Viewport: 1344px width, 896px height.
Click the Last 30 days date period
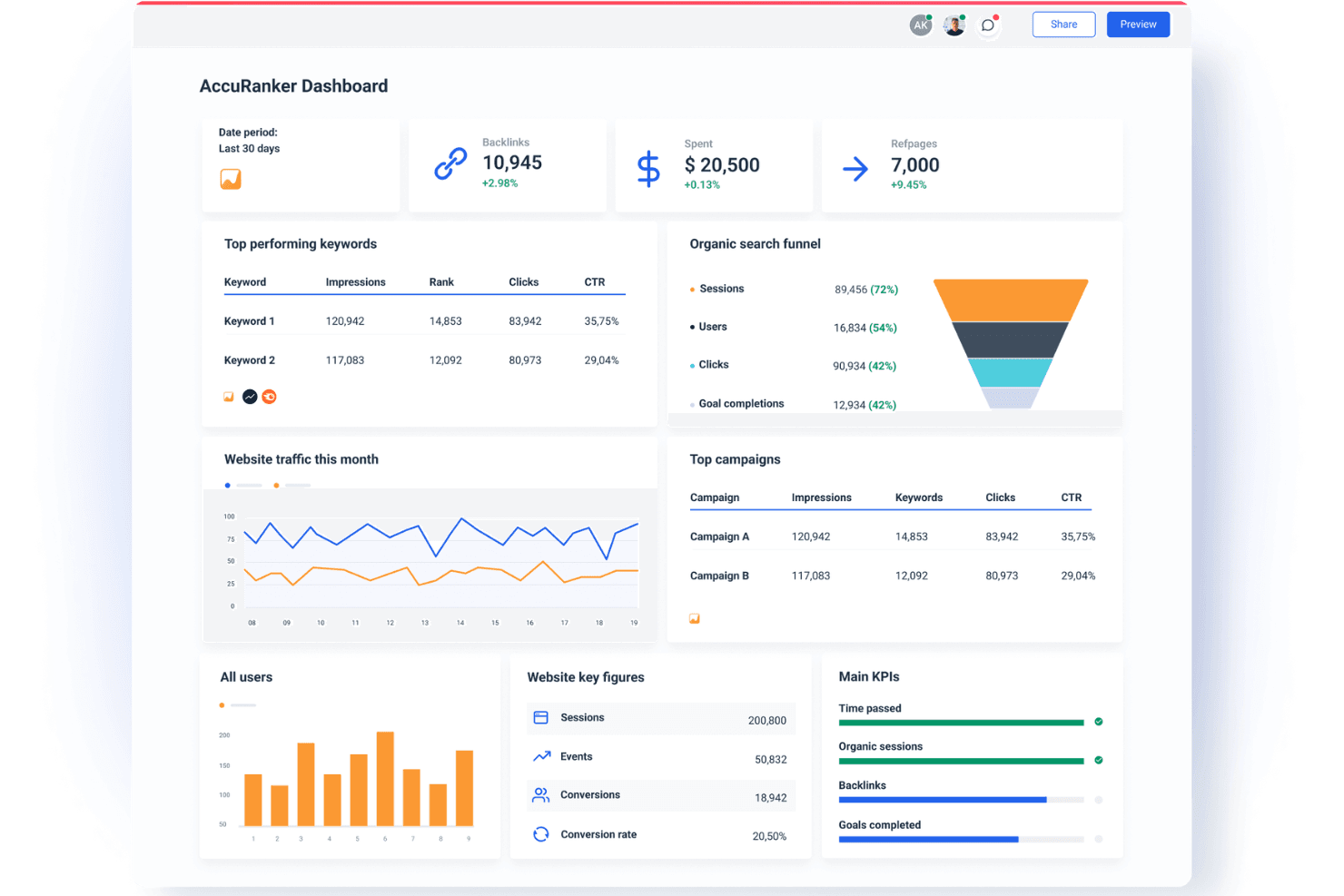click(249, 149)
